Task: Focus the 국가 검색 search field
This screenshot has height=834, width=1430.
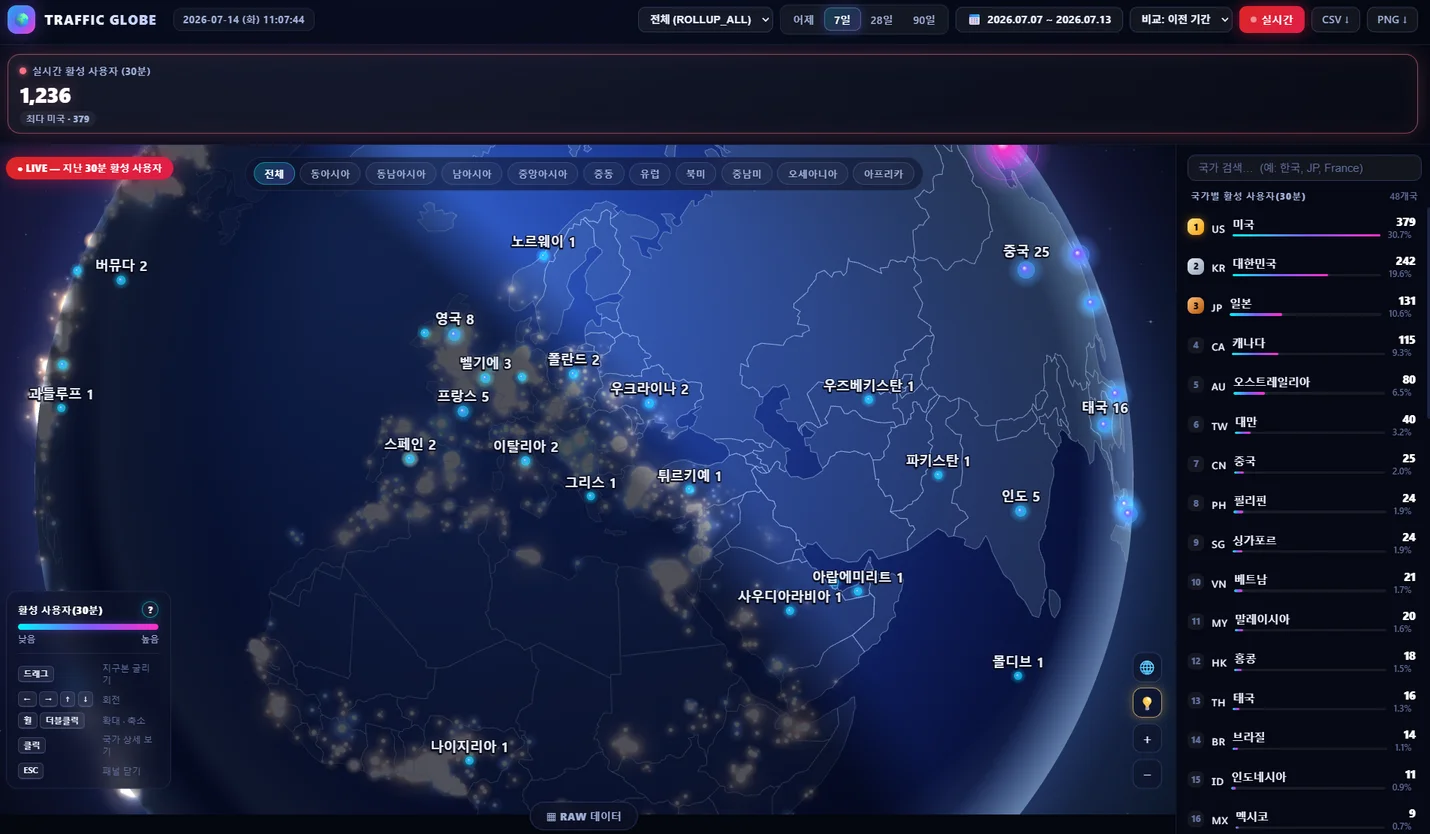Action: click(x=1304, y=168)
